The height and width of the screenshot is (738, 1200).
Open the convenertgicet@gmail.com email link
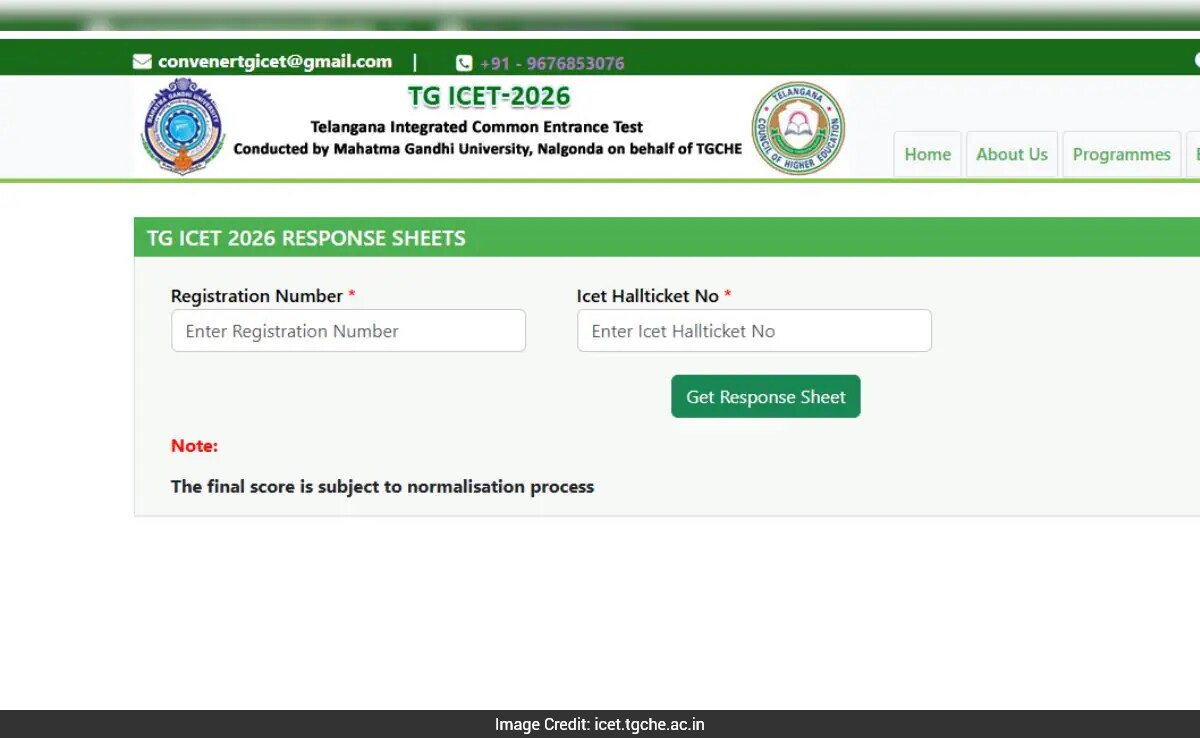[275, 62]
